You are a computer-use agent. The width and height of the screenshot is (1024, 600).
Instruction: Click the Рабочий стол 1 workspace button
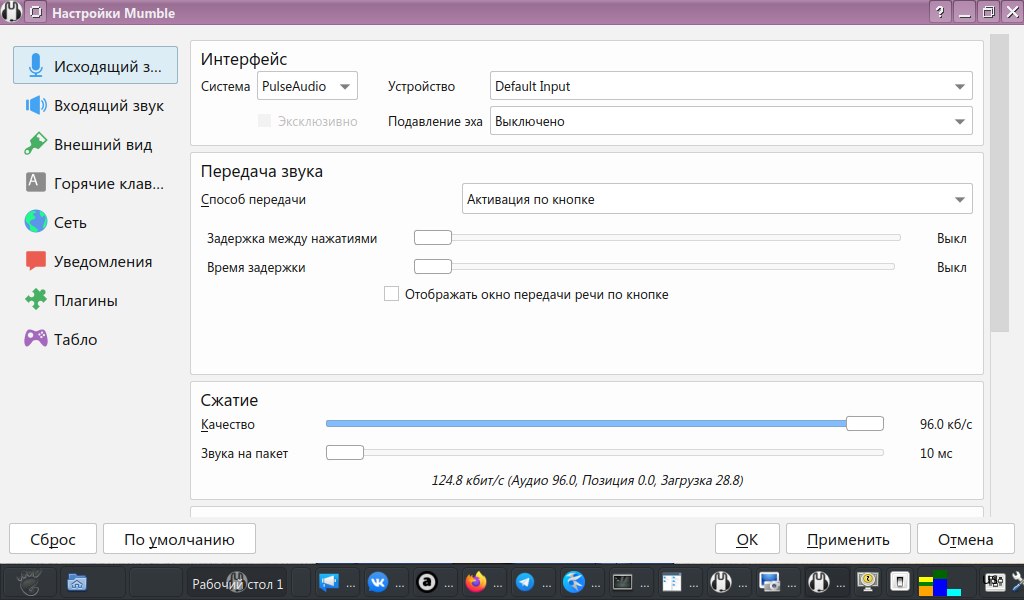[x=238, y=583]
